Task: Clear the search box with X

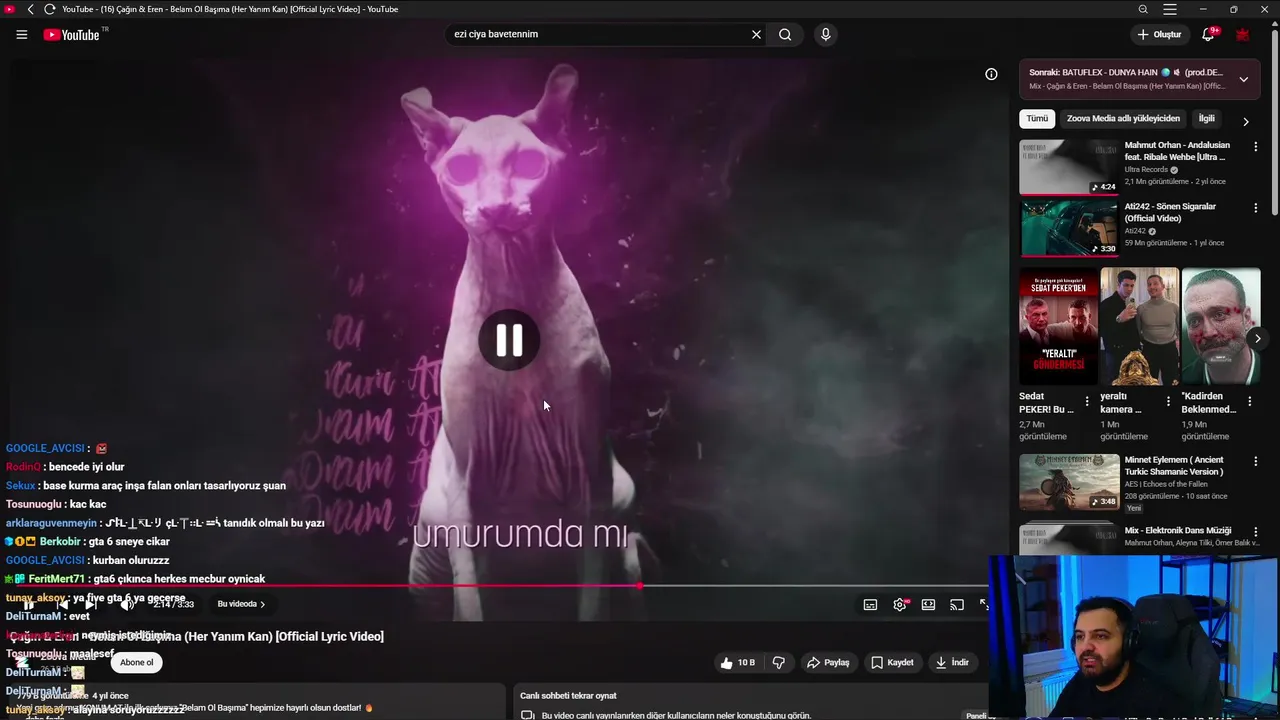Action: coord(756,34)
